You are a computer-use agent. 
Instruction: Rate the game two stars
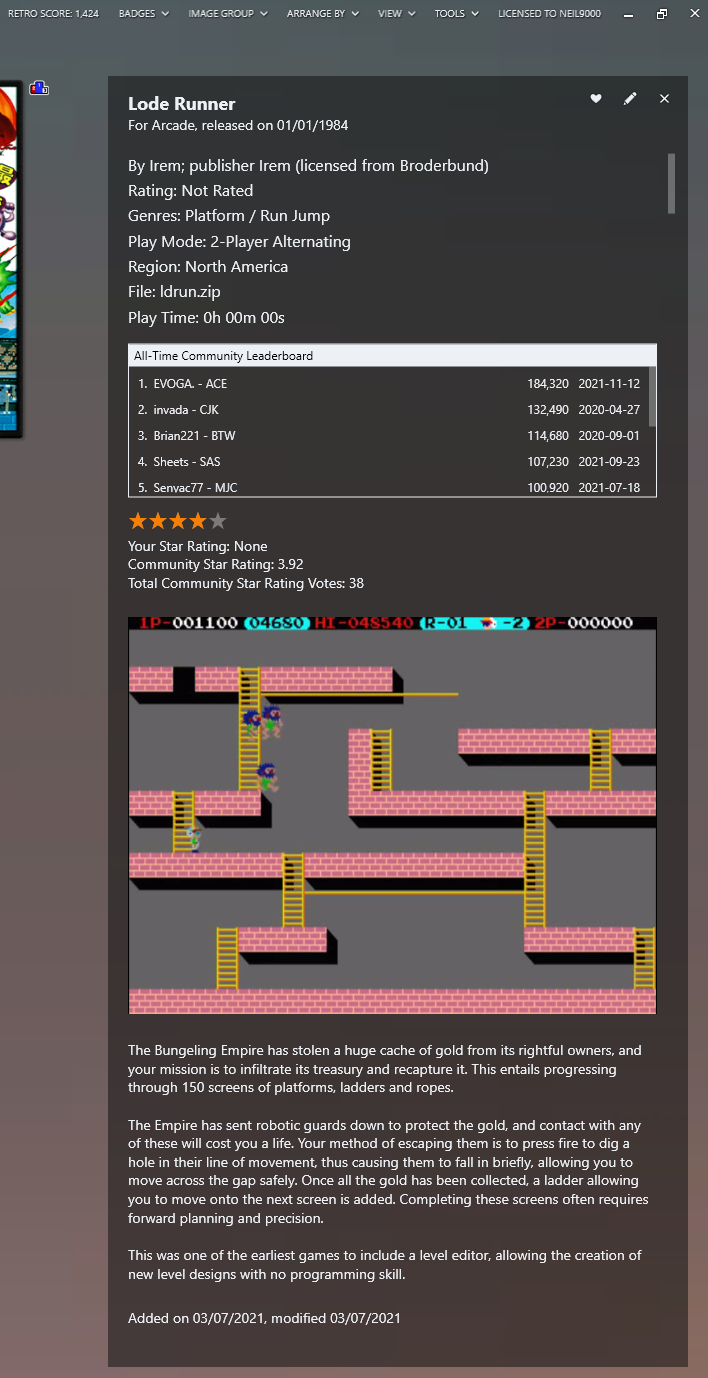point(158,520)
